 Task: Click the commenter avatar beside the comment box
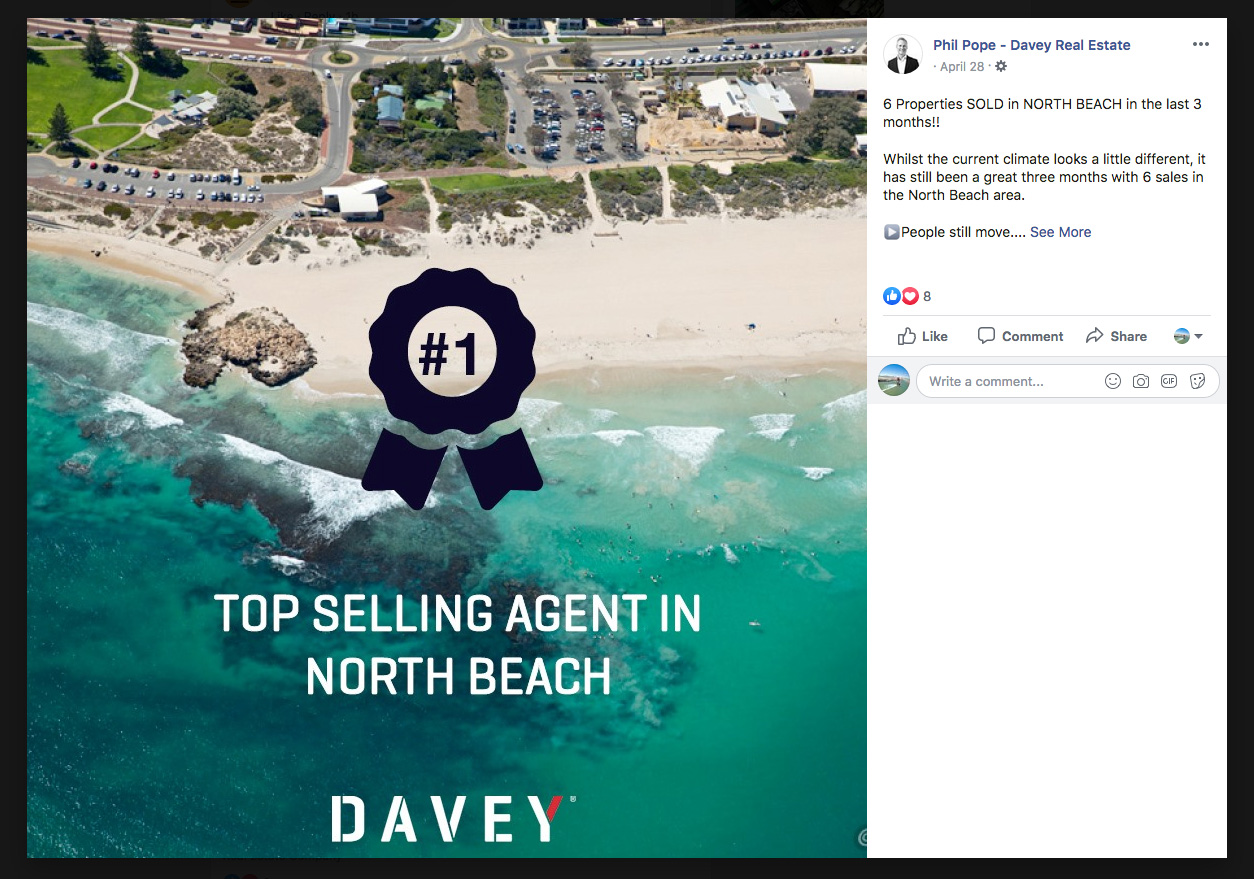pos(894,381)
